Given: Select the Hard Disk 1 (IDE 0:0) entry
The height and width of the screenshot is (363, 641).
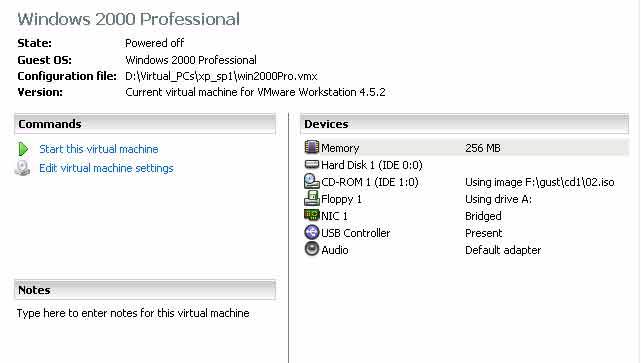Looking at the screenshot, I should pos(372,165).
